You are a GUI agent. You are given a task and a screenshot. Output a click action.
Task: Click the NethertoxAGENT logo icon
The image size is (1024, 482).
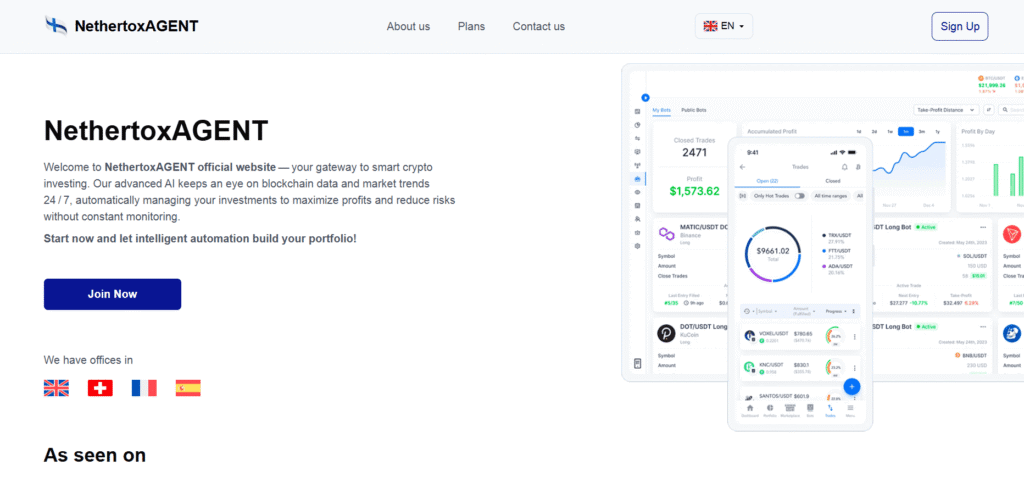click(56, 26)
